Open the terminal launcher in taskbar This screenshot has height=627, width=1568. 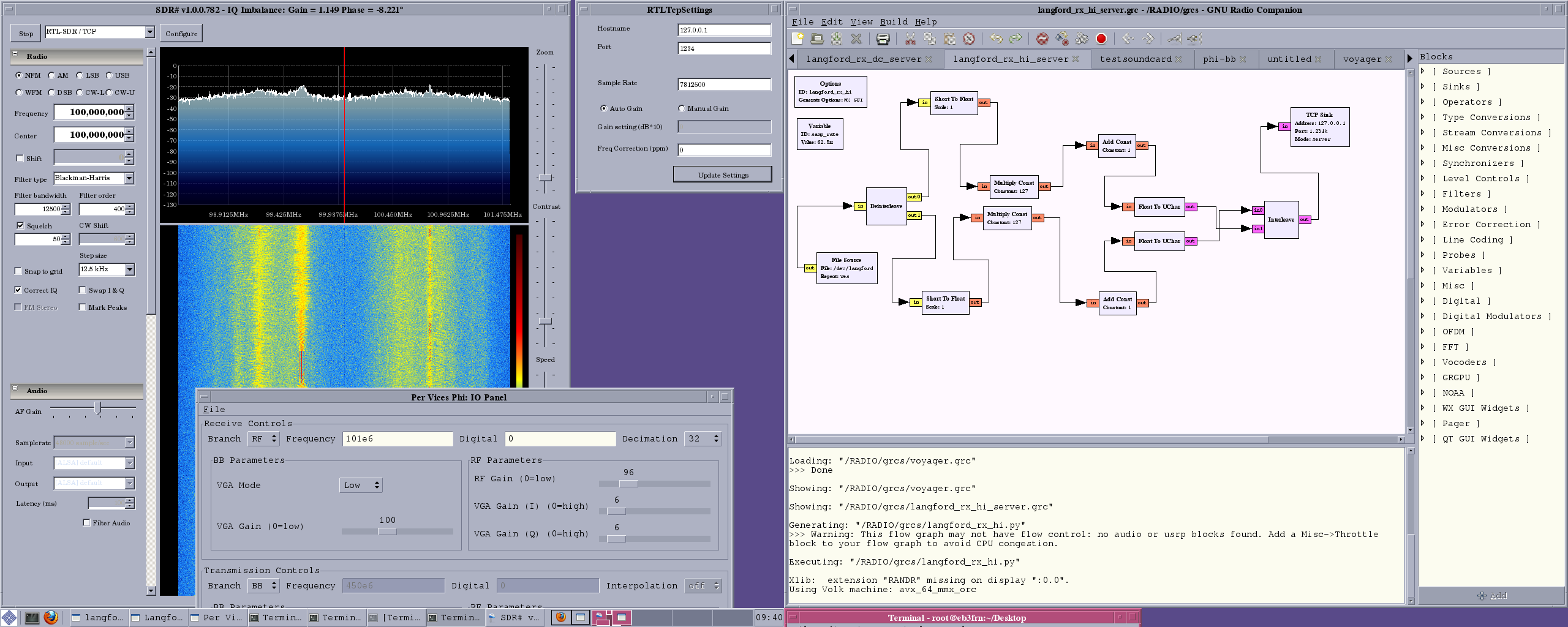tap(32, 617)
